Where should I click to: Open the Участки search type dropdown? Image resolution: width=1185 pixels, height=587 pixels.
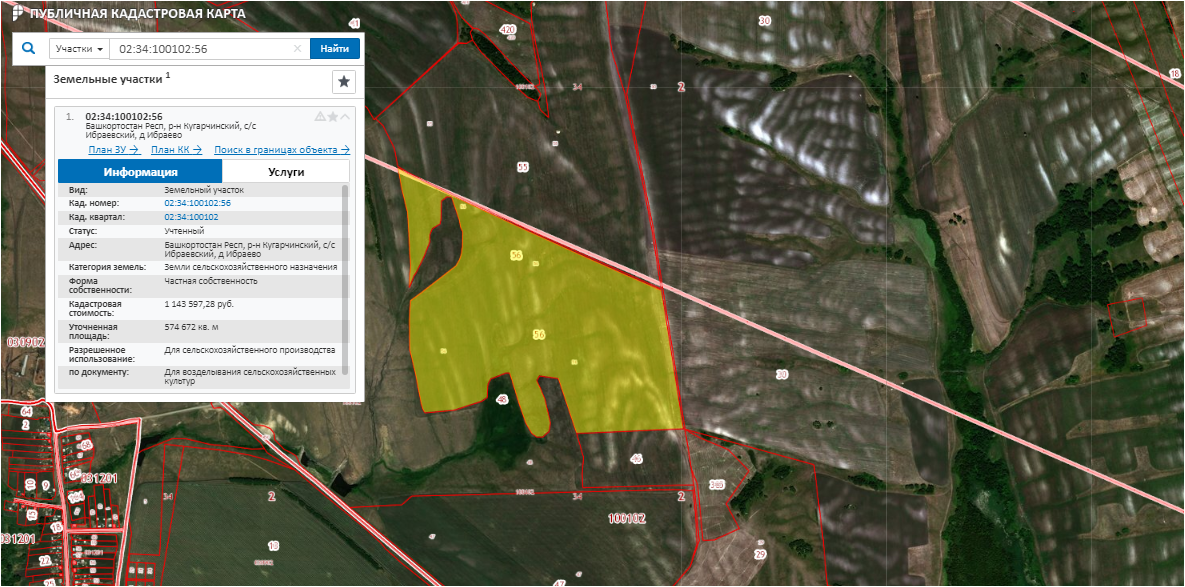tap(79, 48)
